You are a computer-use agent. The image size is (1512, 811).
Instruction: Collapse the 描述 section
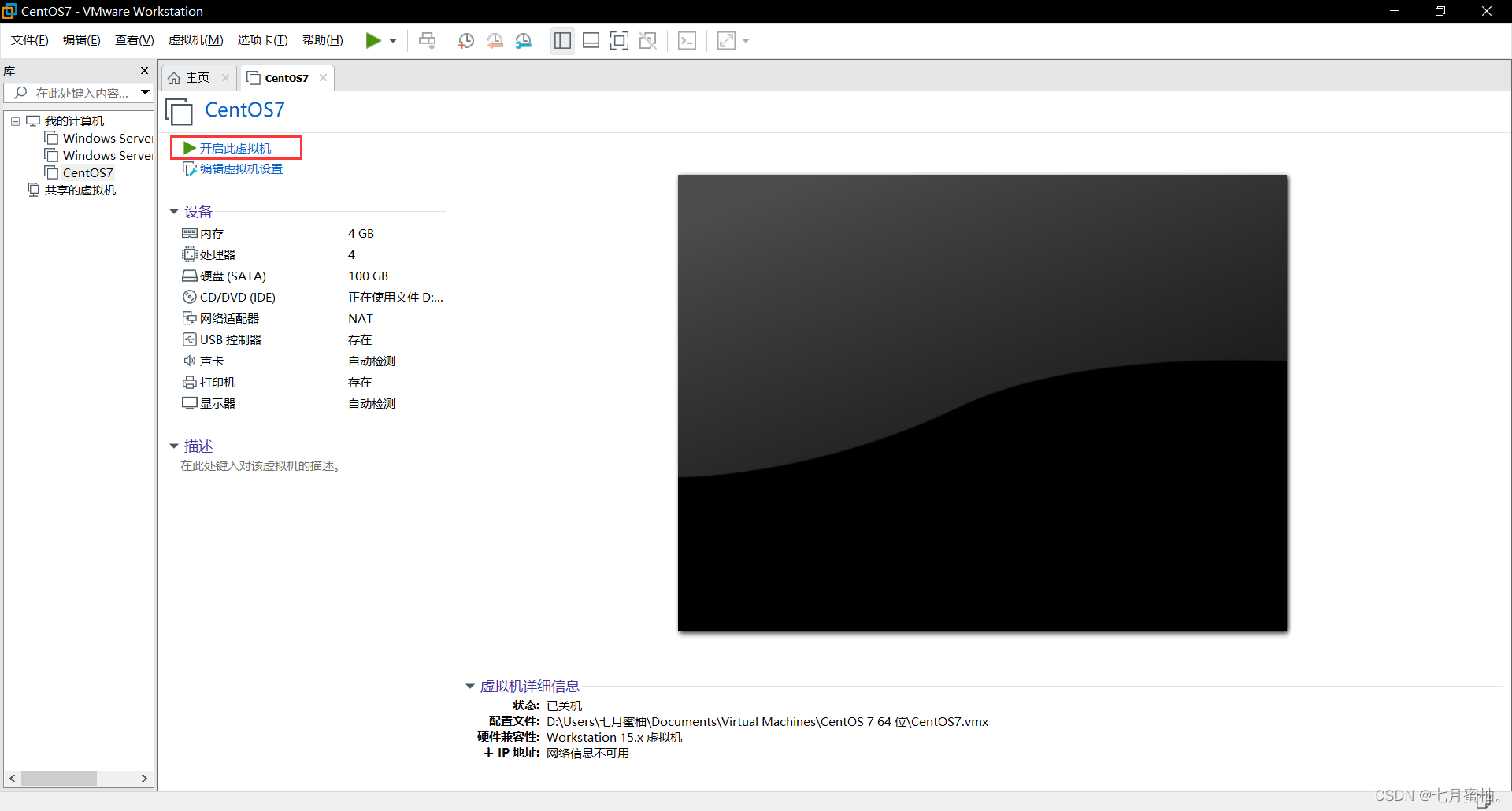[x=174, y=446]
